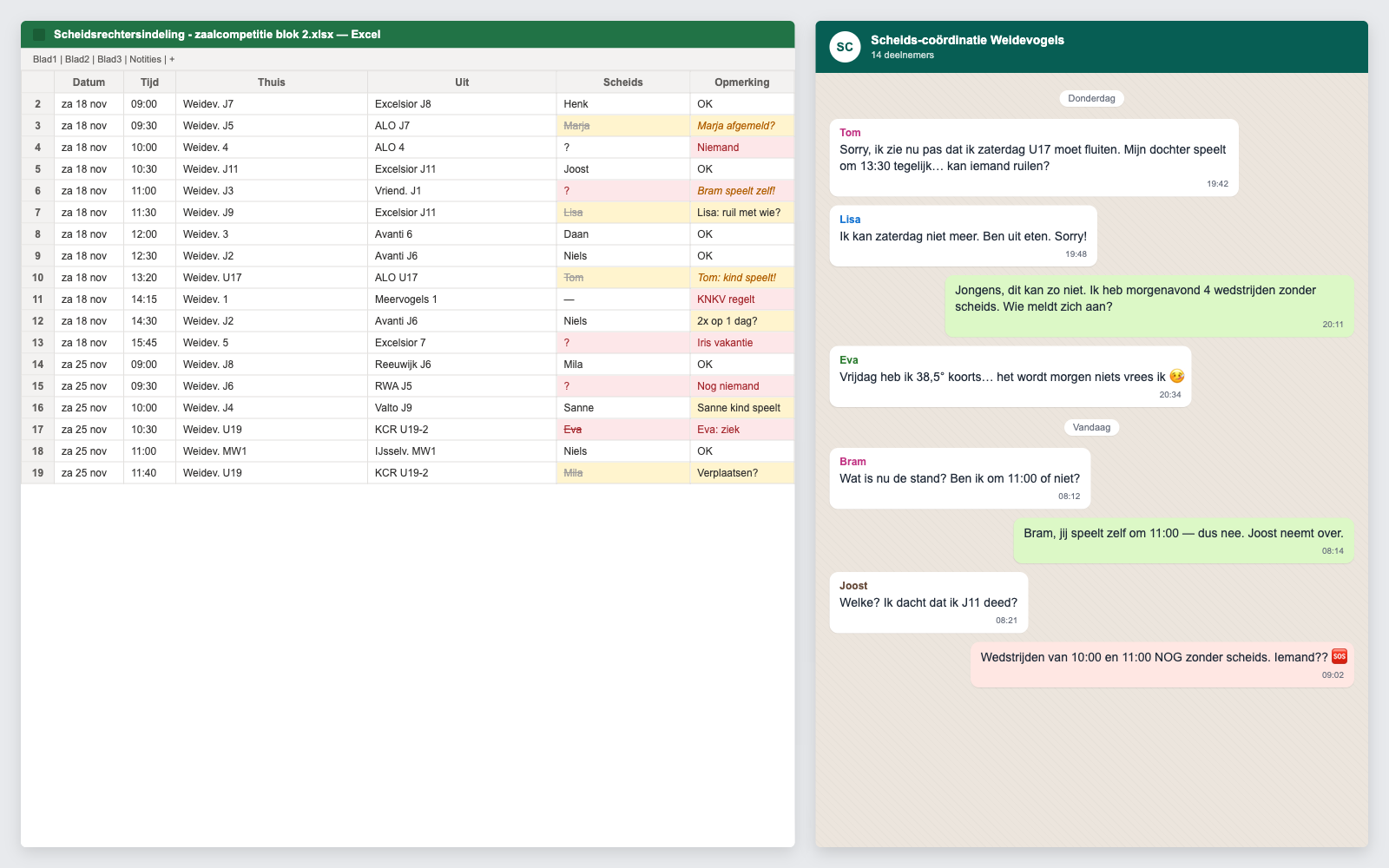This screenshot has height=868, width=1389.
Task: Select the struck-through Lisa cell
Action: (623, 213)
